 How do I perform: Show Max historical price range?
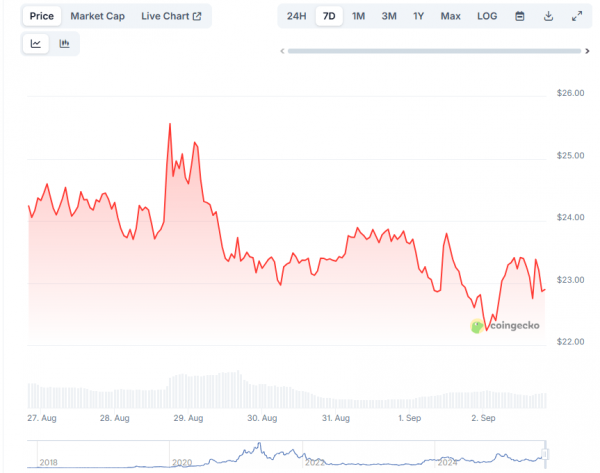pos(451,16)
